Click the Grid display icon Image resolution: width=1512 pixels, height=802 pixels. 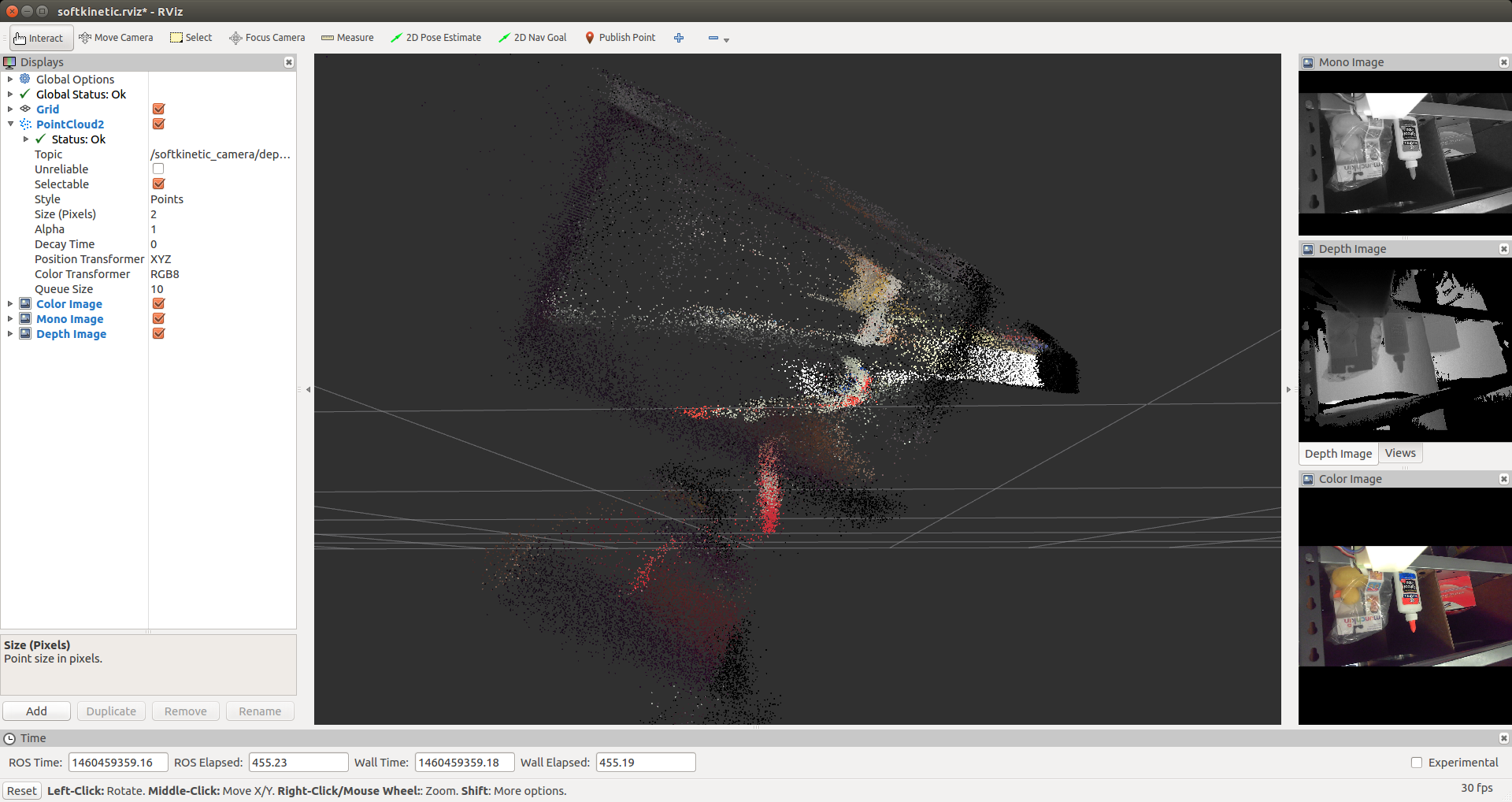[25, 109]
